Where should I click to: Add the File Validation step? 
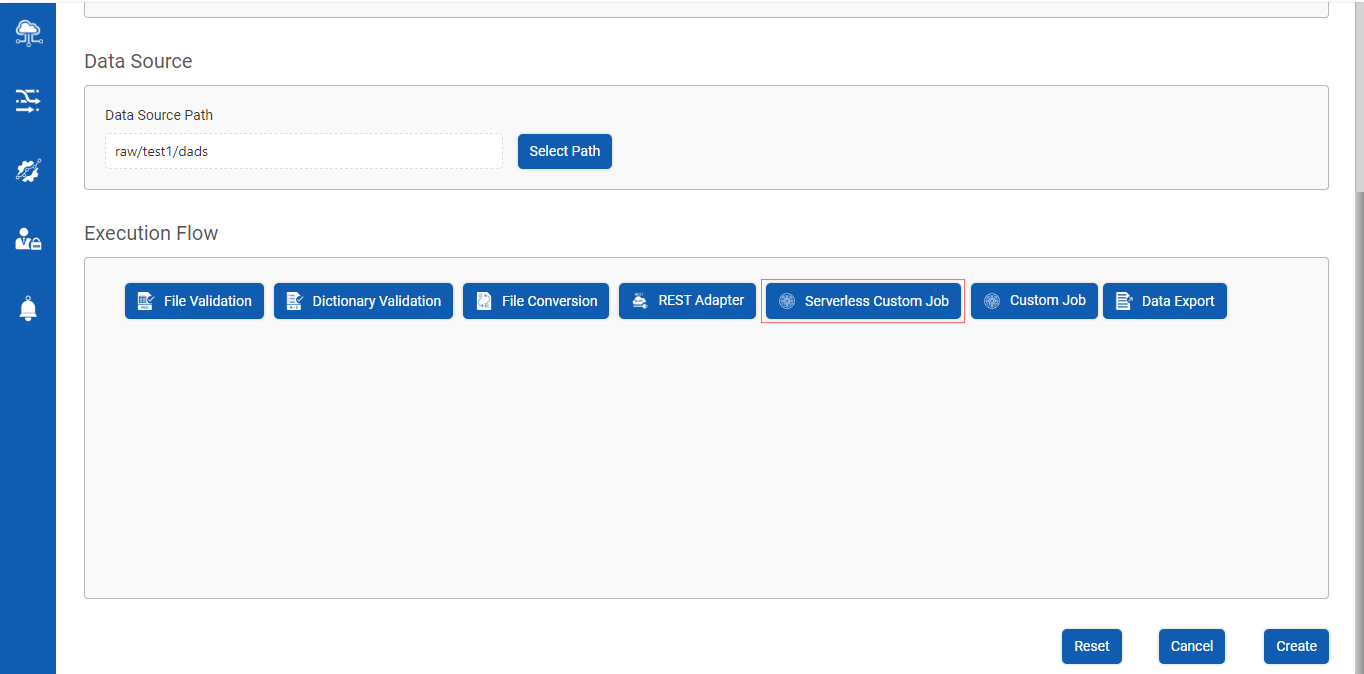(195, 301)
